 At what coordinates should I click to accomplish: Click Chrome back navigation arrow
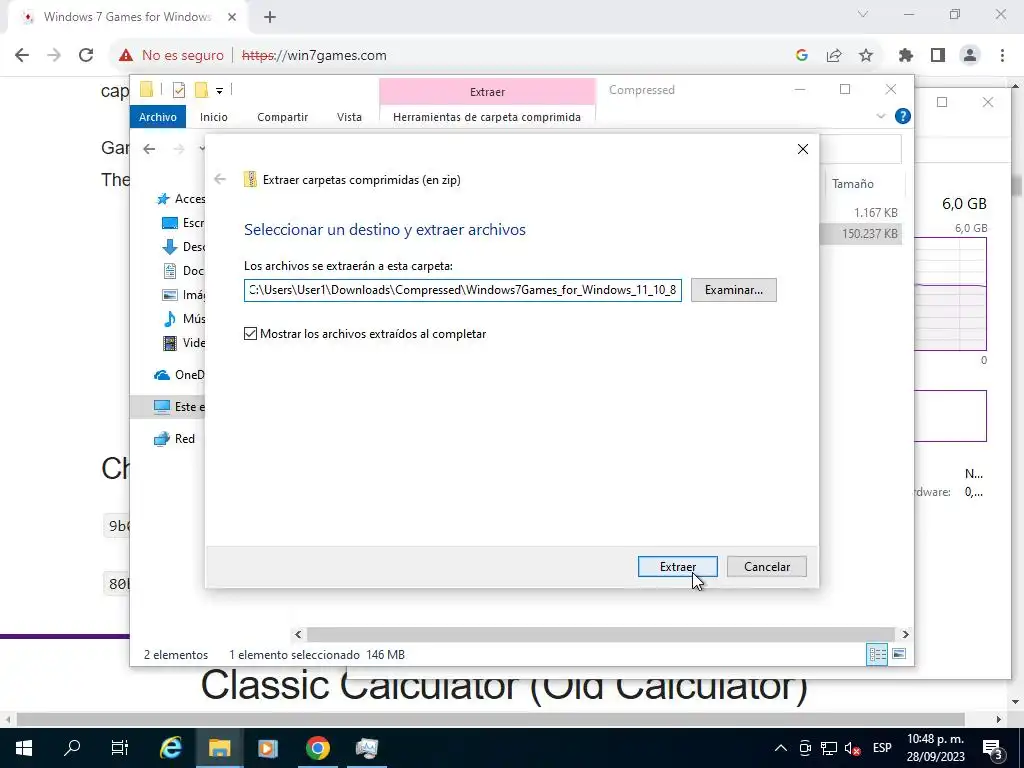pyautogui.click(x=22, y=56)
